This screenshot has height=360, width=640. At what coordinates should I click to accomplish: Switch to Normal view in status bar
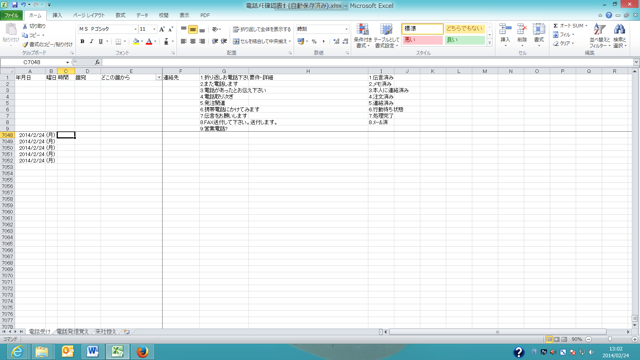click(549, 339)
